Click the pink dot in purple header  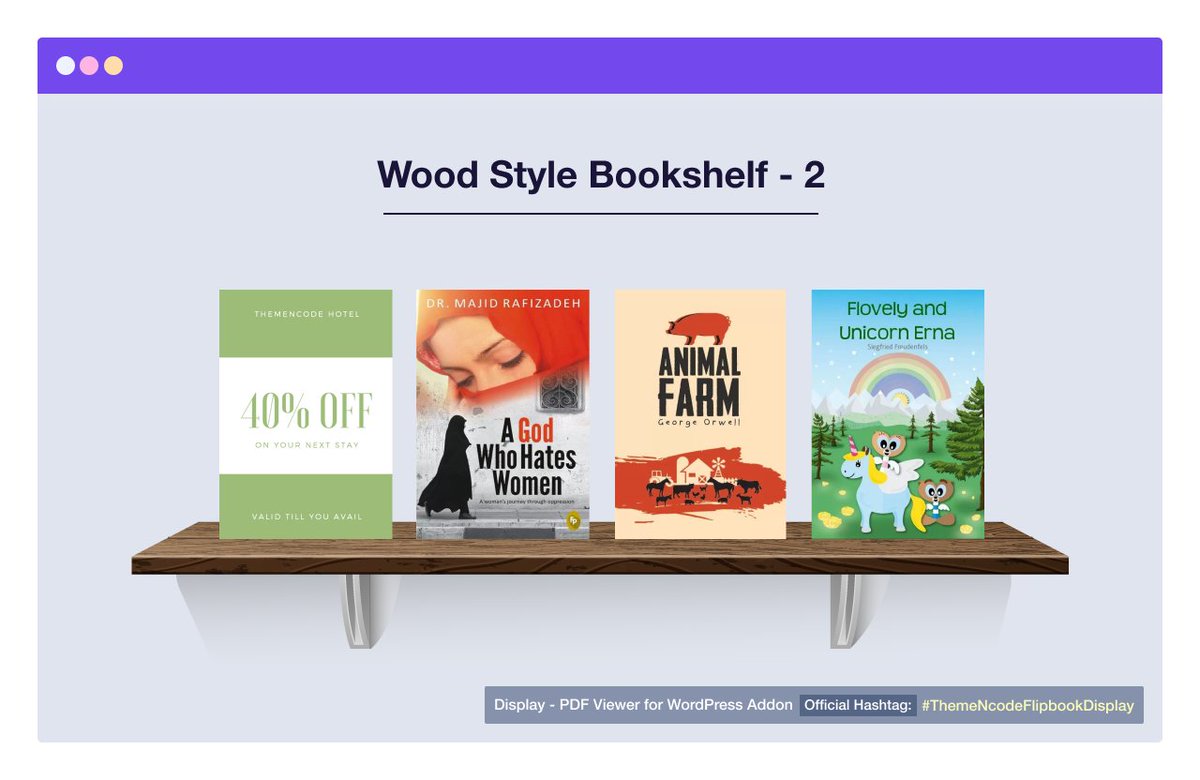(x=90, y=66)
